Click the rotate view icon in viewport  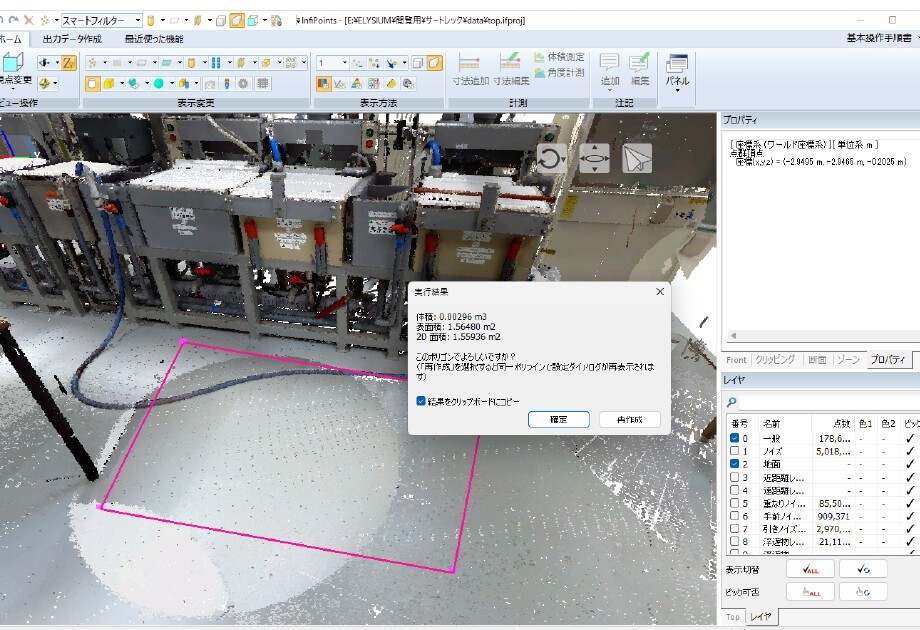[x=551, y=158]
